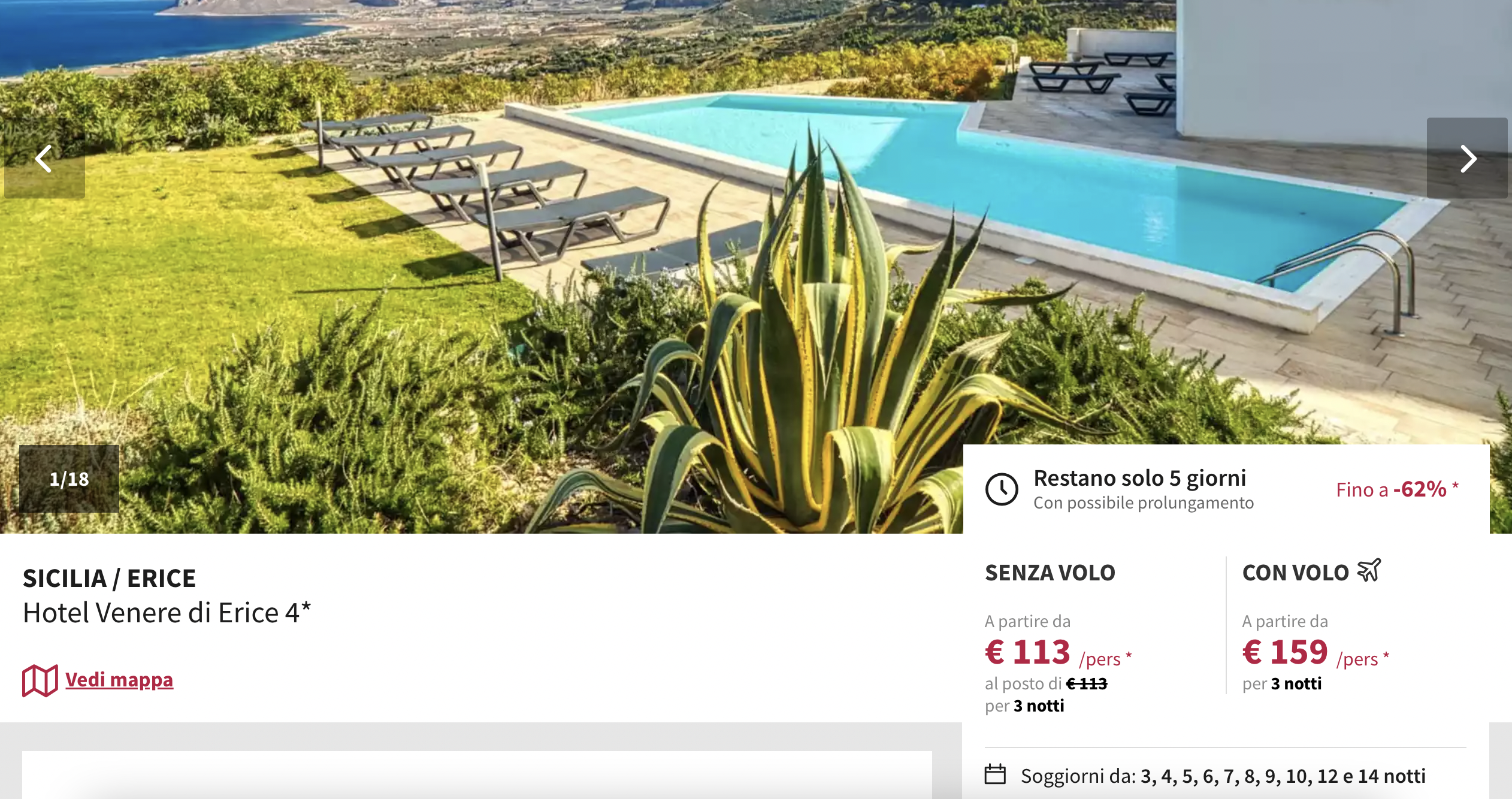Click the Soggiorni da nights list text
Viewport: 1512px width, 799px height.
click(x=1223, y=776)
